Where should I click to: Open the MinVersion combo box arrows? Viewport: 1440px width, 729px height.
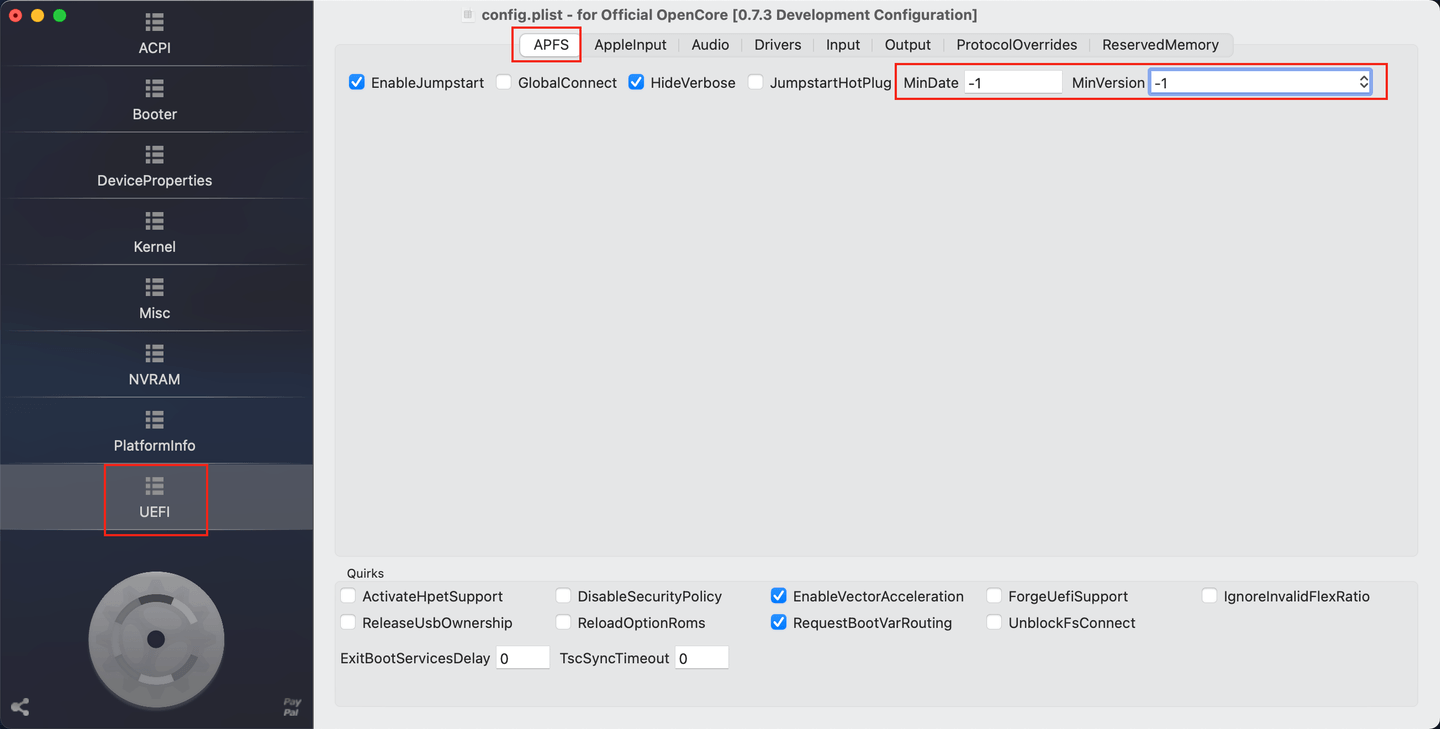(1363, 83)
